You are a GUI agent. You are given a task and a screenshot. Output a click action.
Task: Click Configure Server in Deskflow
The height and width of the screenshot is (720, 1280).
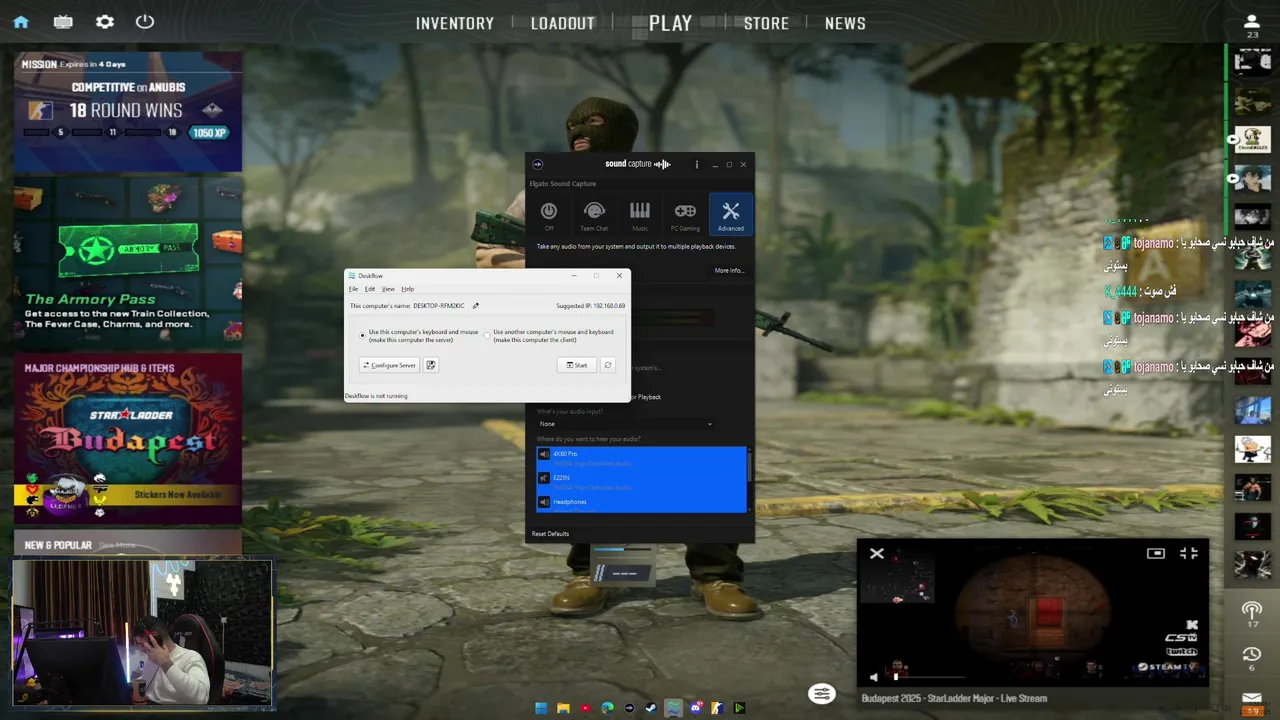pyautogui.click(x=389, y=365)
